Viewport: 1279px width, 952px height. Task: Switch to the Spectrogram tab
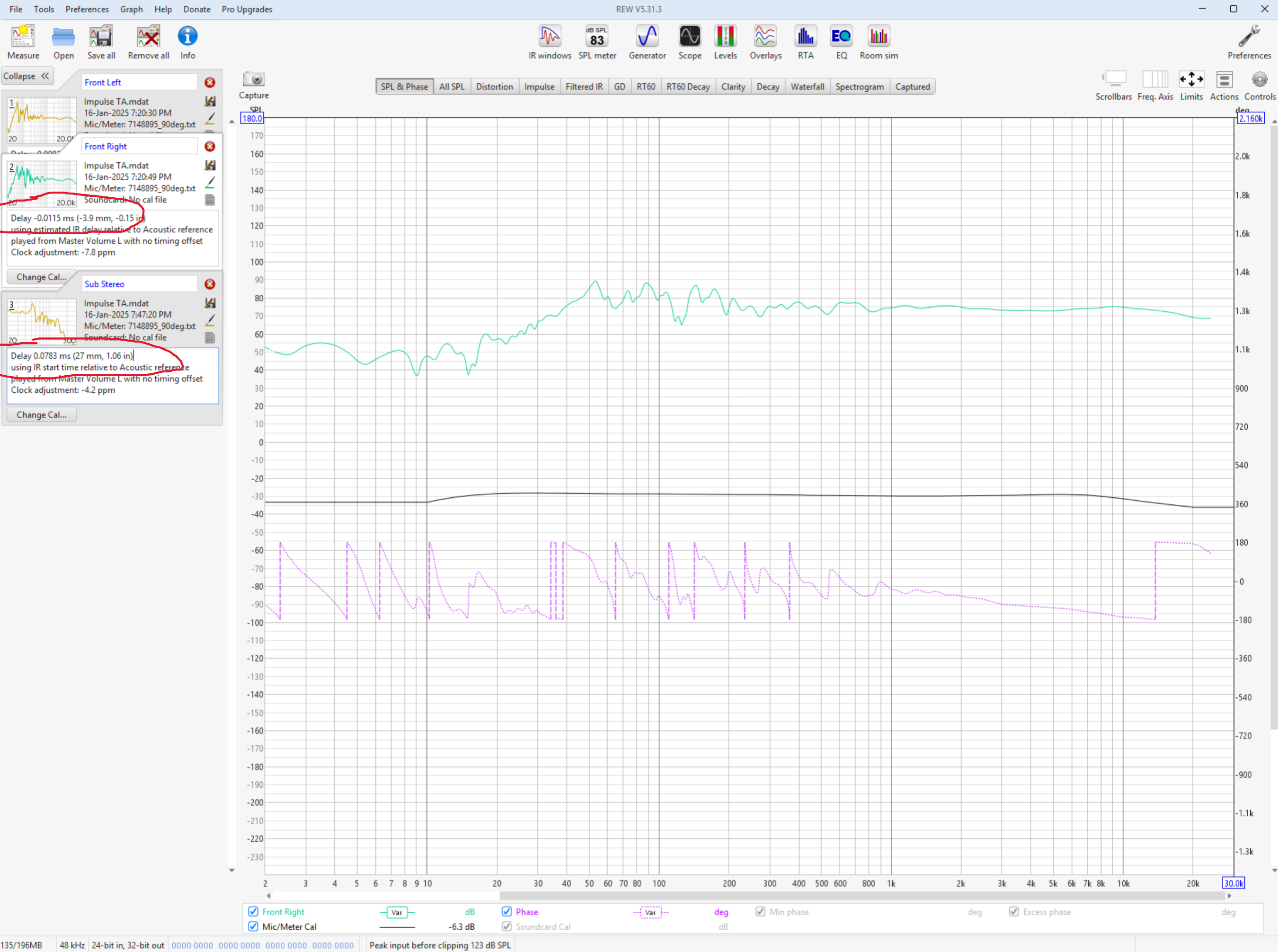pyautogui.click(x=859, y=87)
